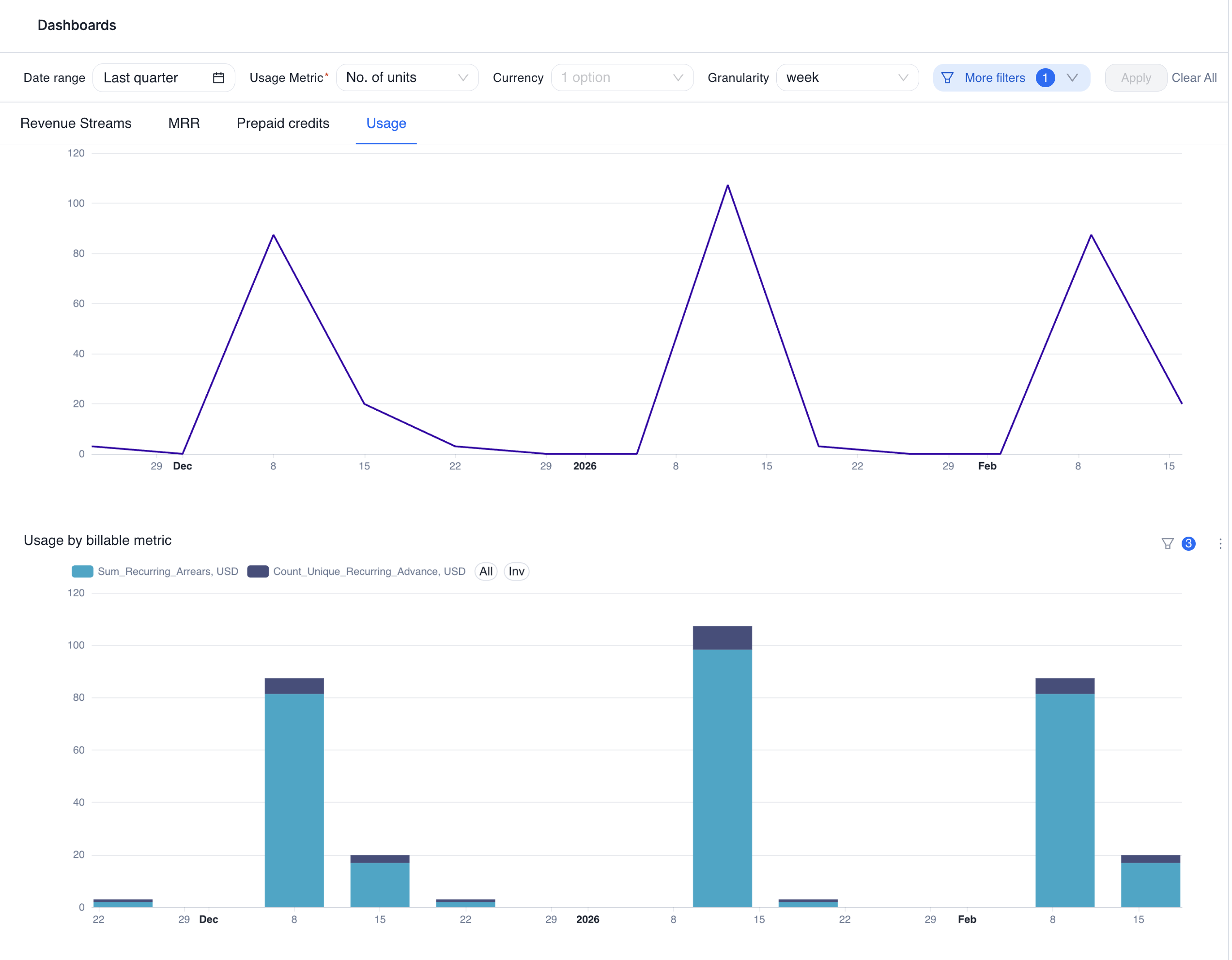Open the Granularity week dropdown
The width and height of the screenshot is (1232, 960).
(x=847, y=78)
